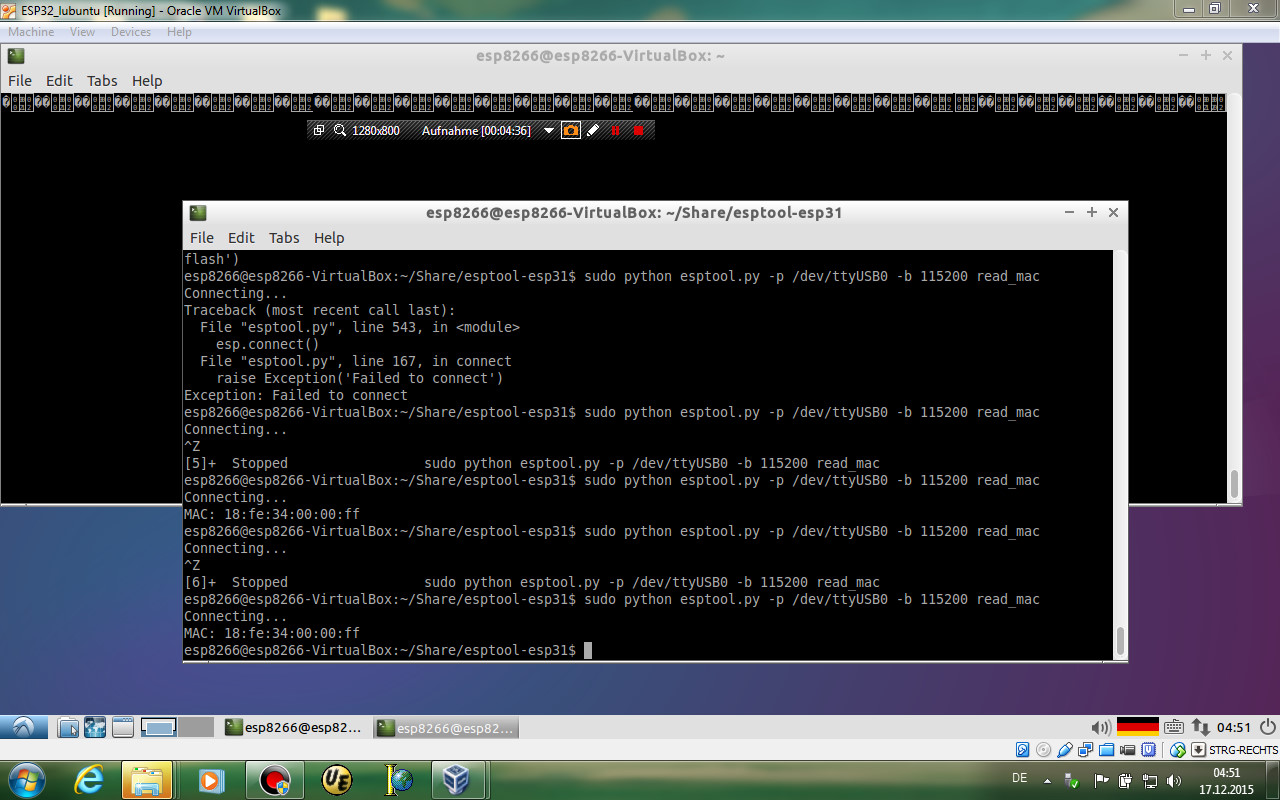The image size is (1280, 800).
Task: Open the Tabs menu in the esptool-esp31 terminal
Action: 284,238
